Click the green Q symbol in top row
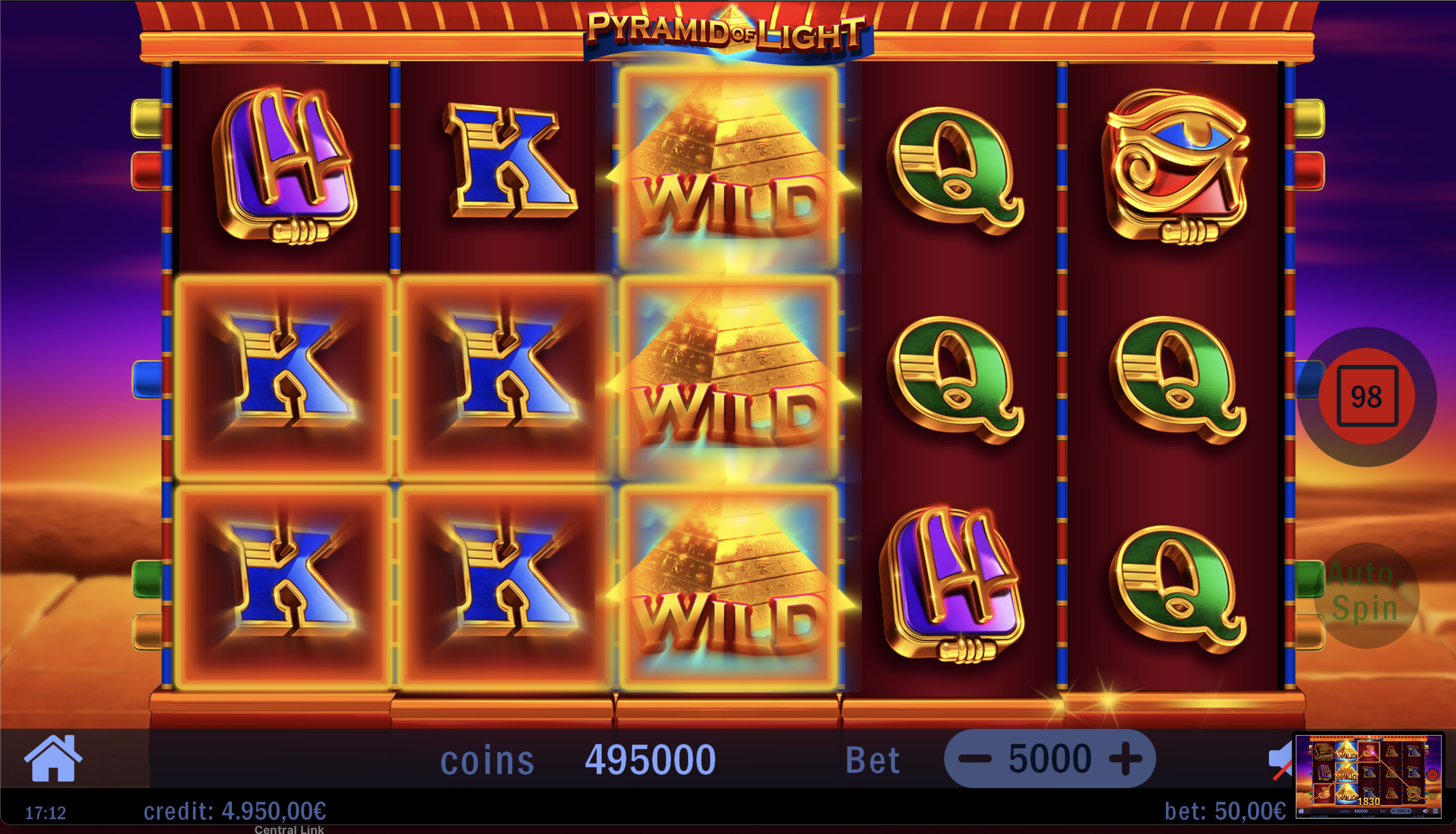Image resolution: width=1456 pixels, height=834 pixels. [955, 170]
